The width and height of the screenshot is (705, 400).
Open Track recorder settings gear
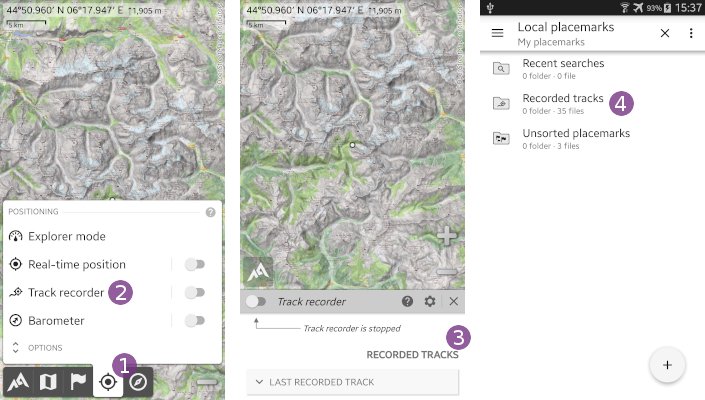tap(430, 301)
